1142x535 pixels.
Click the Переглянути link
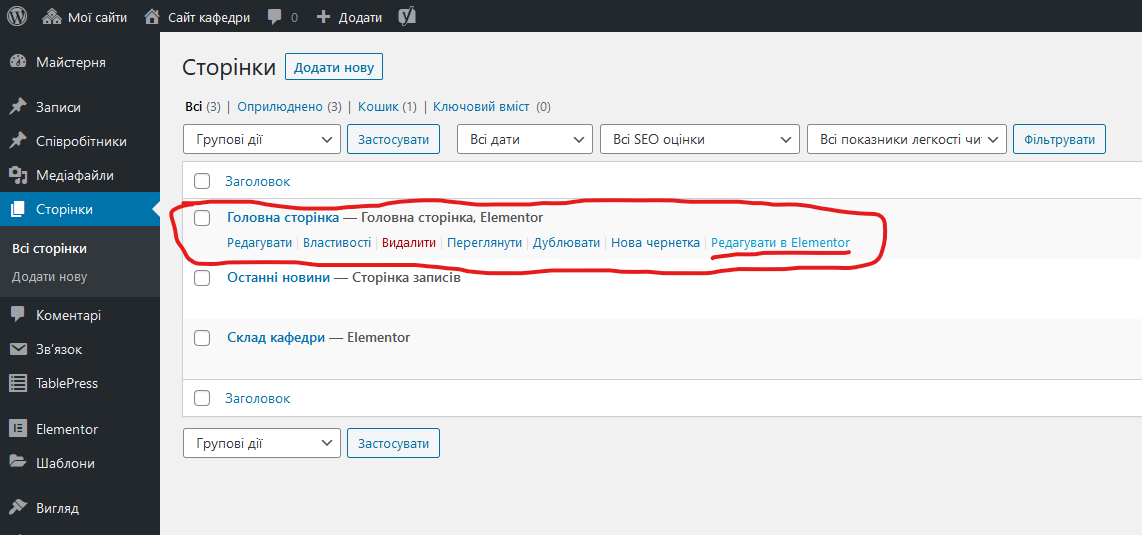point(484,242)
